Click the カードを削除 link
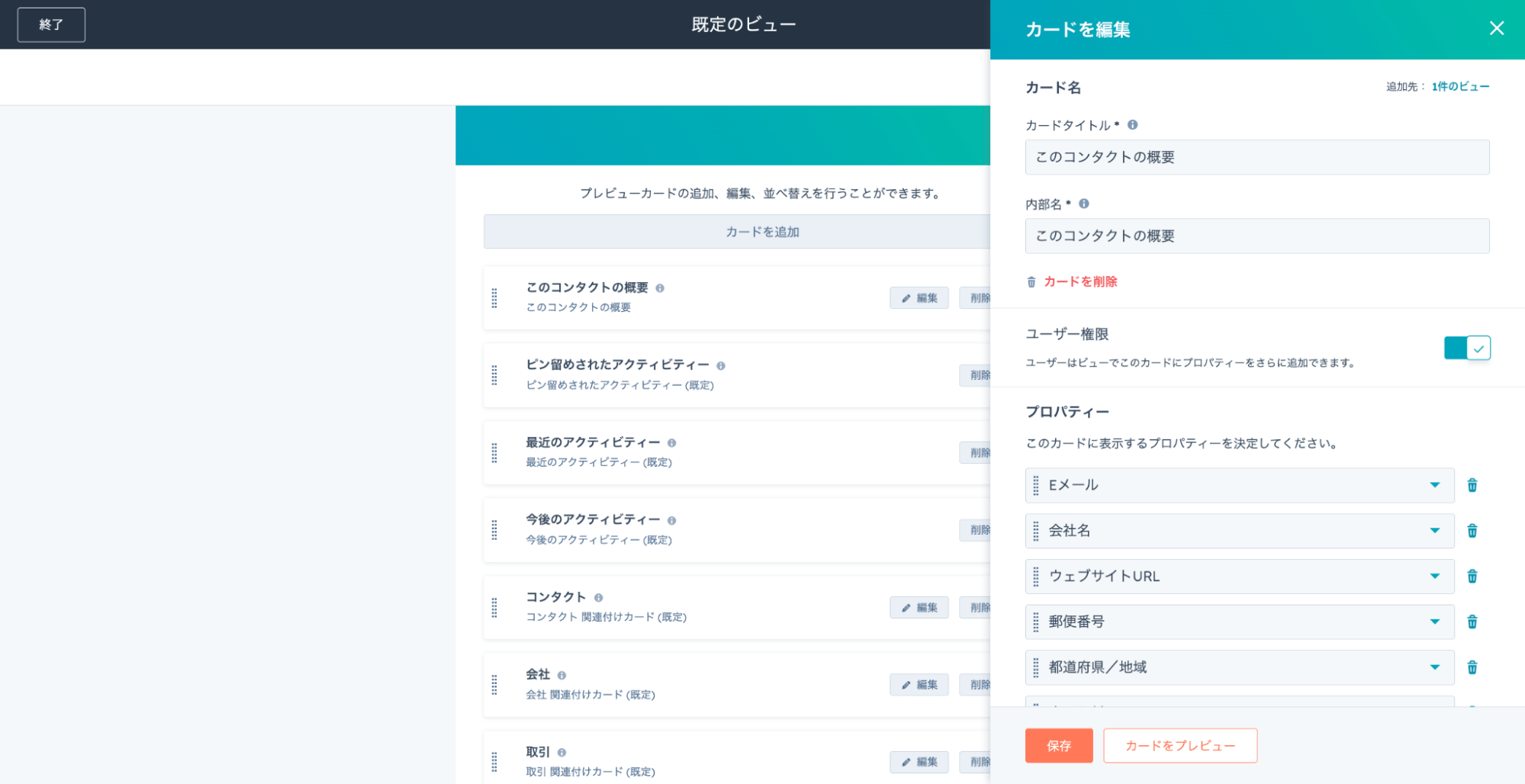The width and height of the screenshot is (1525, 784). (x=1079, y=282)
